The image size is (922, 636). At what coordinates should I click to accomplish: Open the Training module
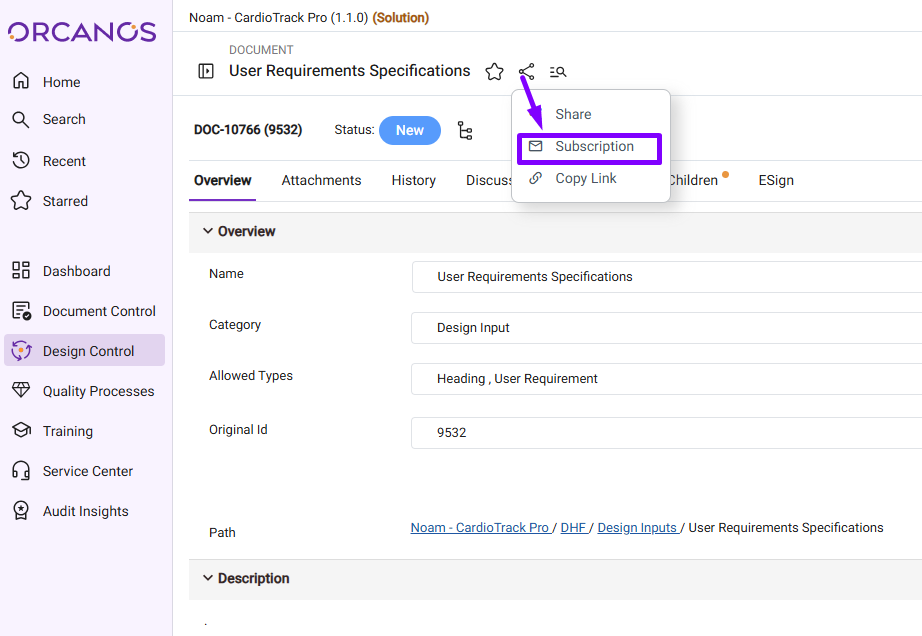(67, 431)
